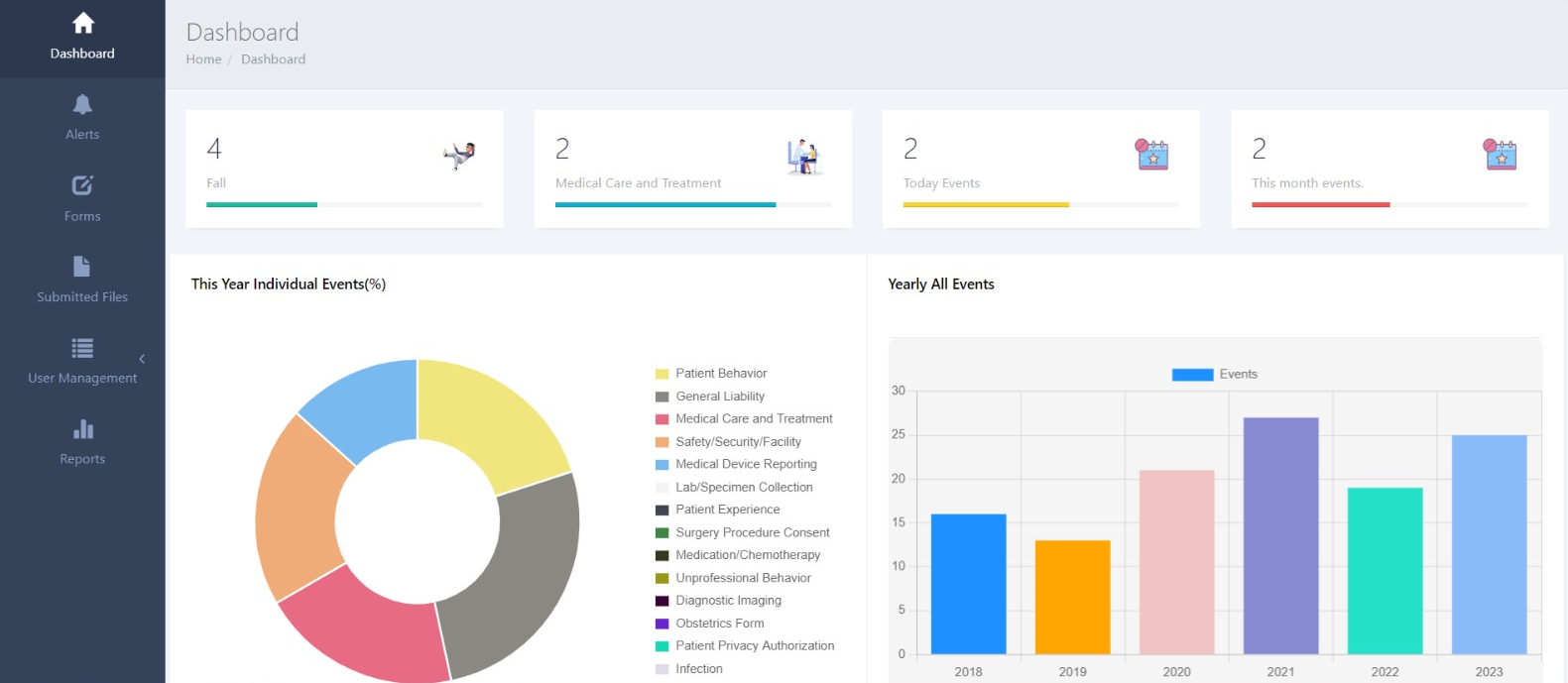Click the Dashboard home icon in sidebar
Image resolution: width=1568 pixels, height=683 pixels.
pos(83,23)
